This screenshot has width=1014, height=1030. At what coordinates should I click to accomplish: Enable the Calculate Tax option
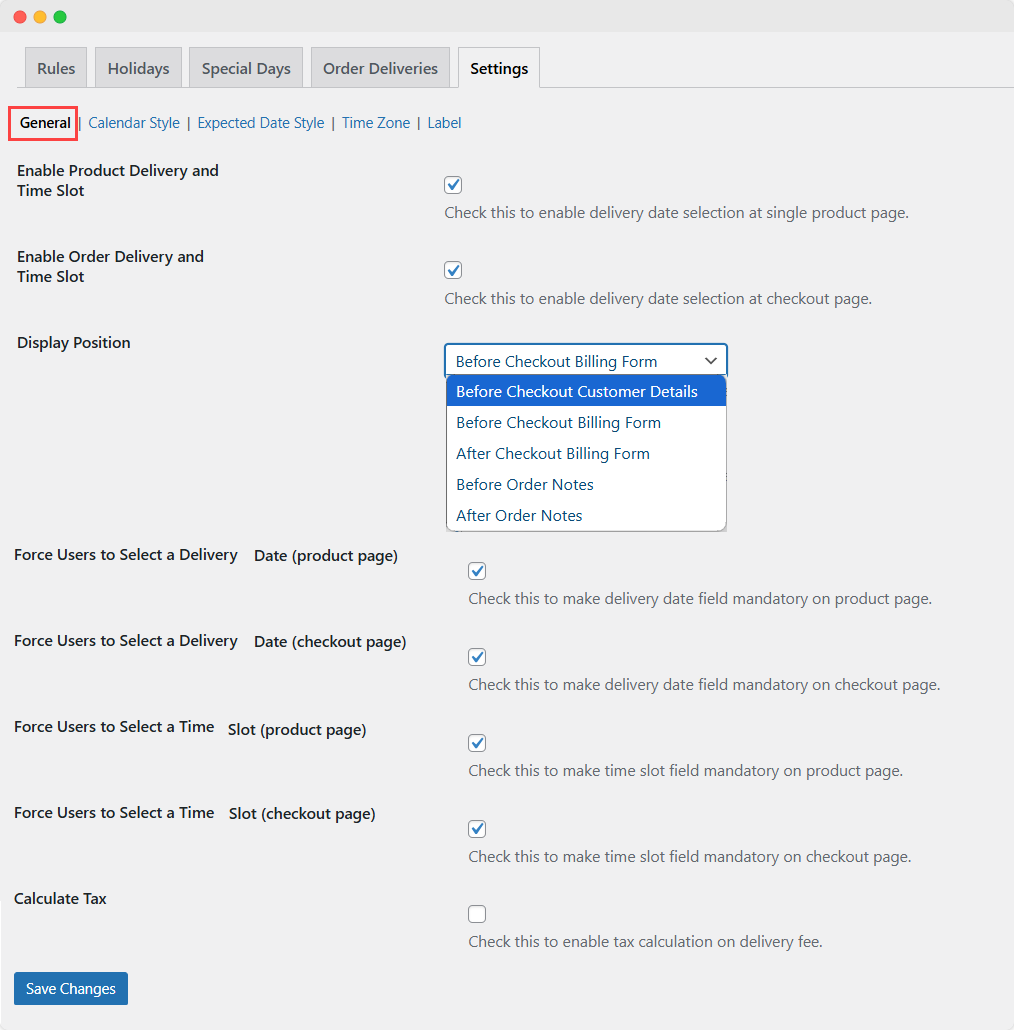[477, 913]
